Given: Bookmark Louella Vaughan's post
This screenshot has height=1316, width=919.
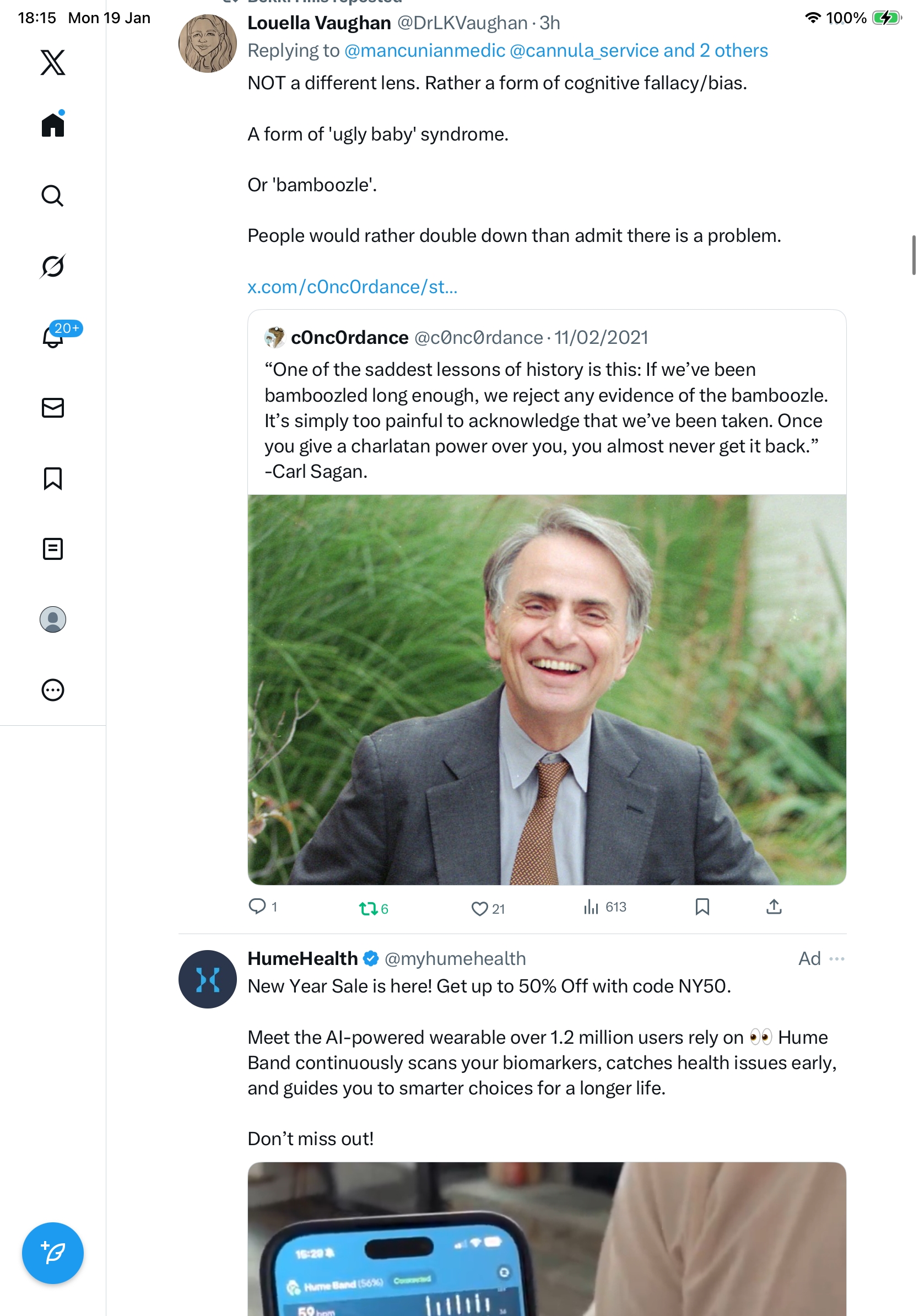Looking at the screenshot, I should click(x=702, y=907).
